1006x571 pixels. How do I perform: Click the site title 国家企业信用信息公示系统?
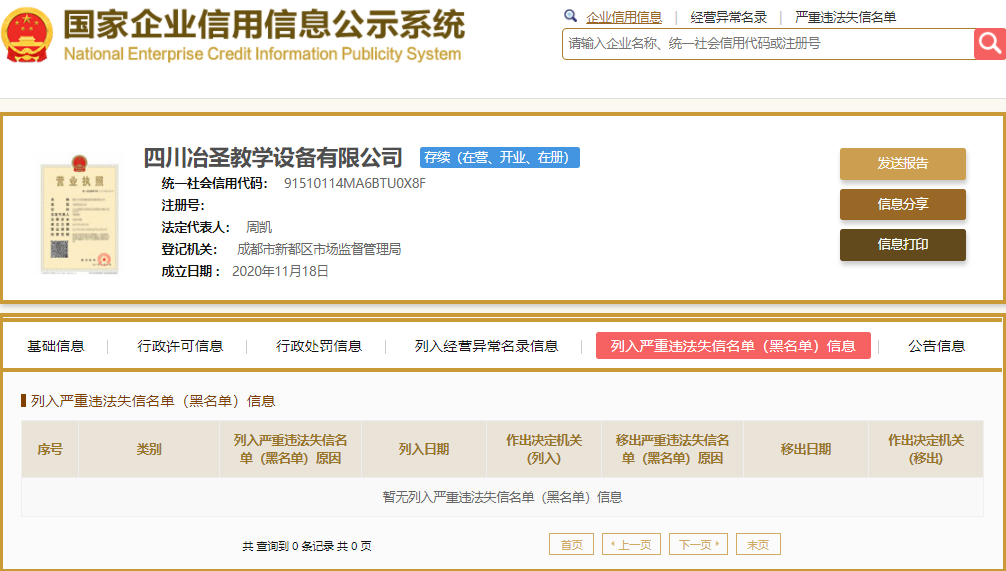pos(264,24)
